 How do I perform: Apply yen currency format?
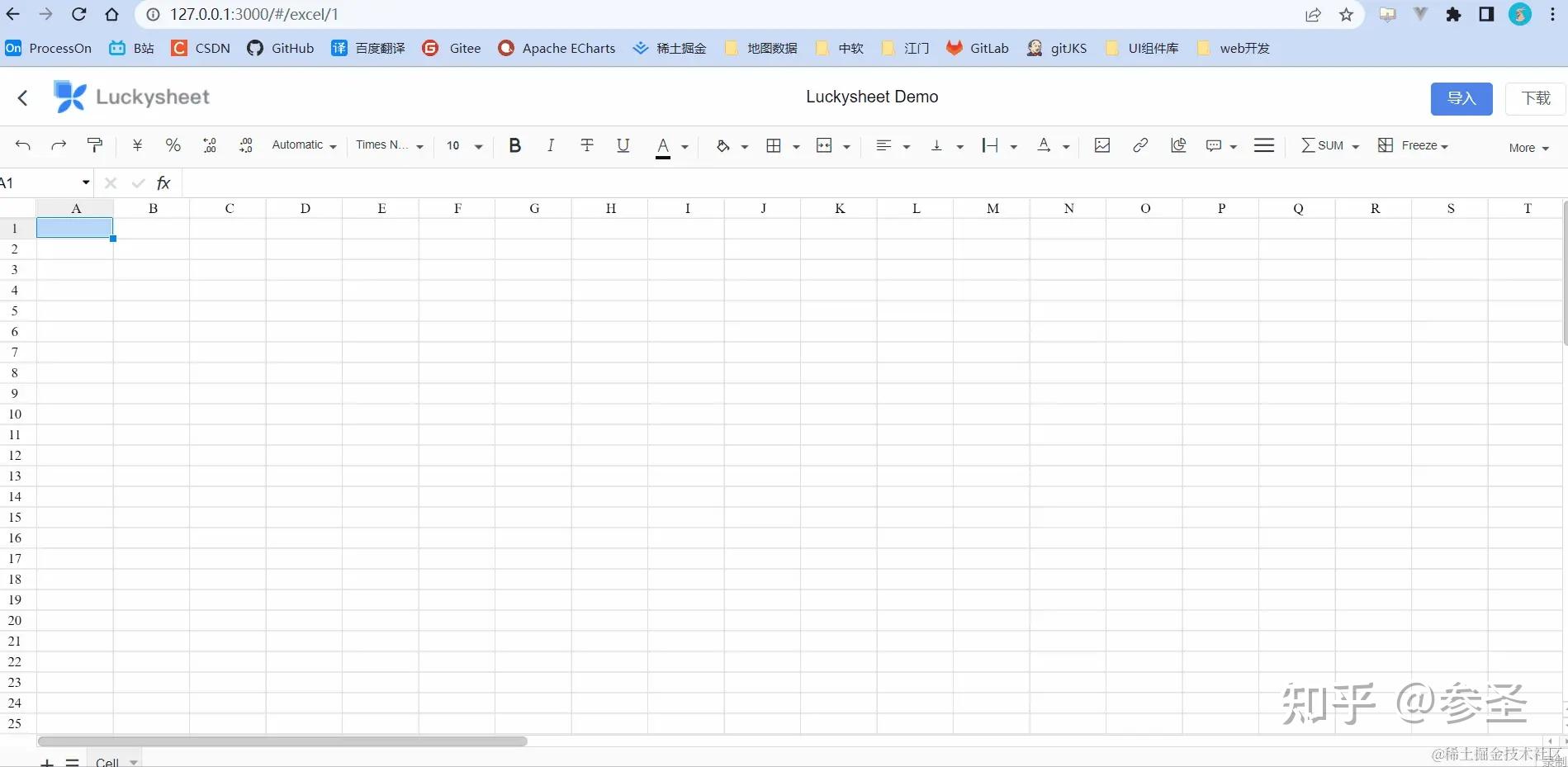coord(137,145)
